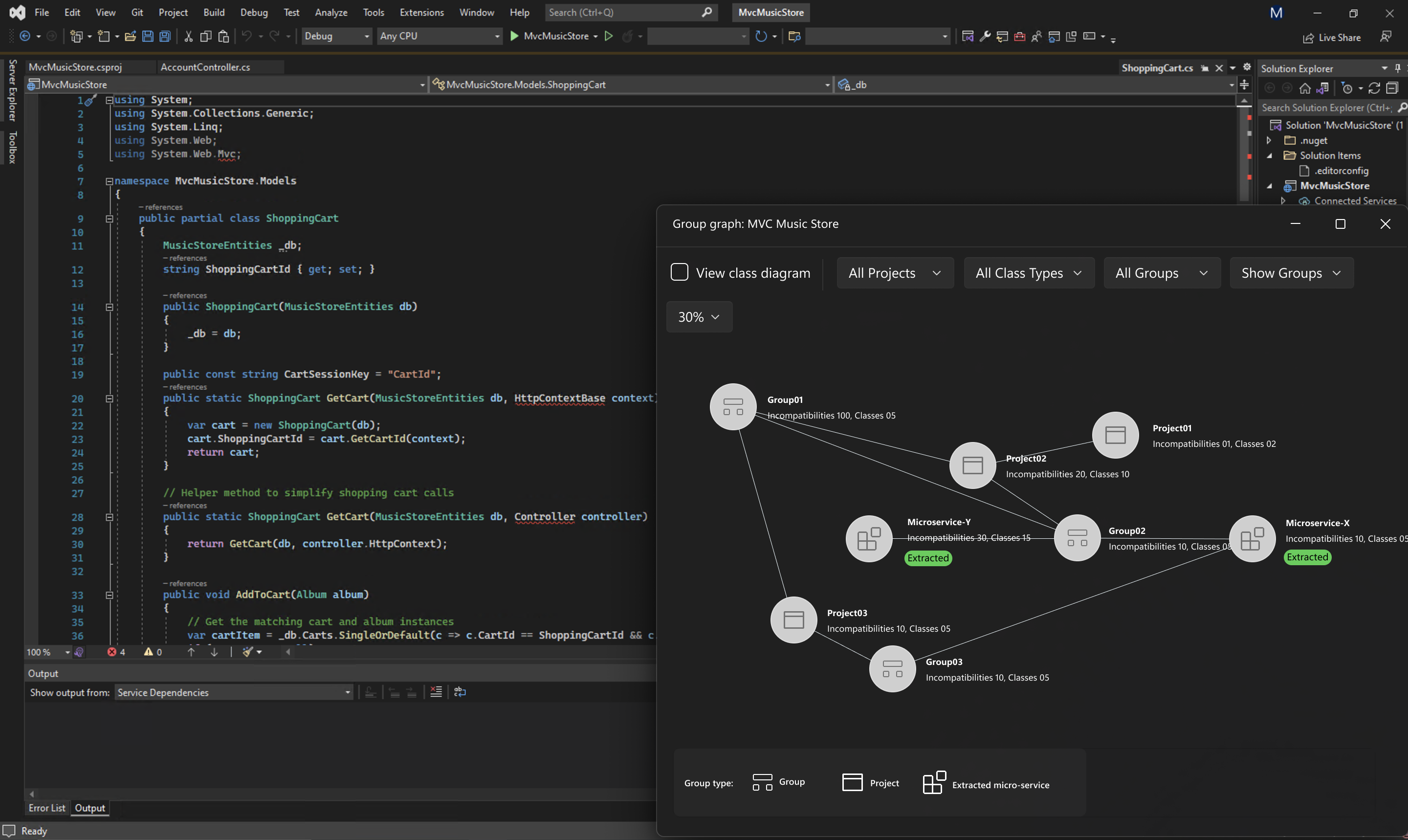
Task: Open the Error List tab
Action: [47, 808]
